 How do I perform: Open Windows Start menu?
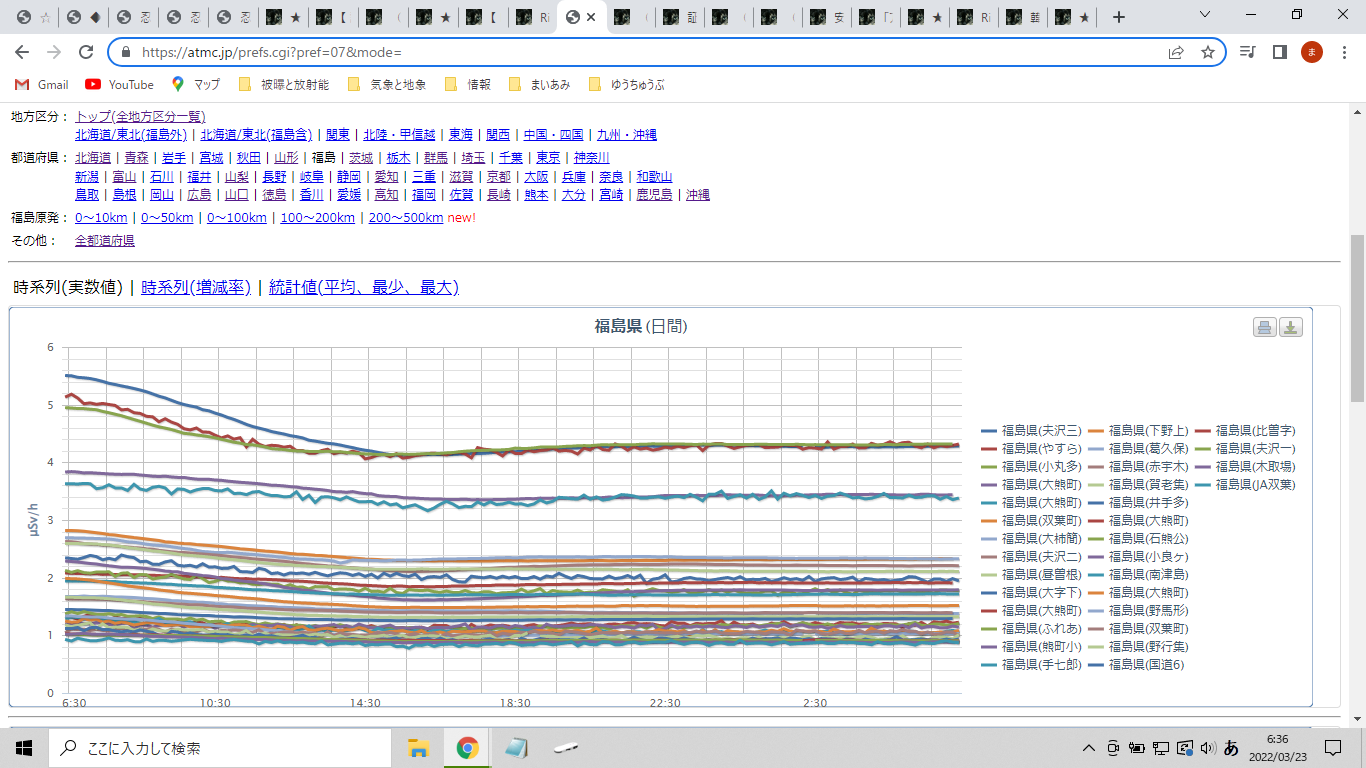pos(24,748)
